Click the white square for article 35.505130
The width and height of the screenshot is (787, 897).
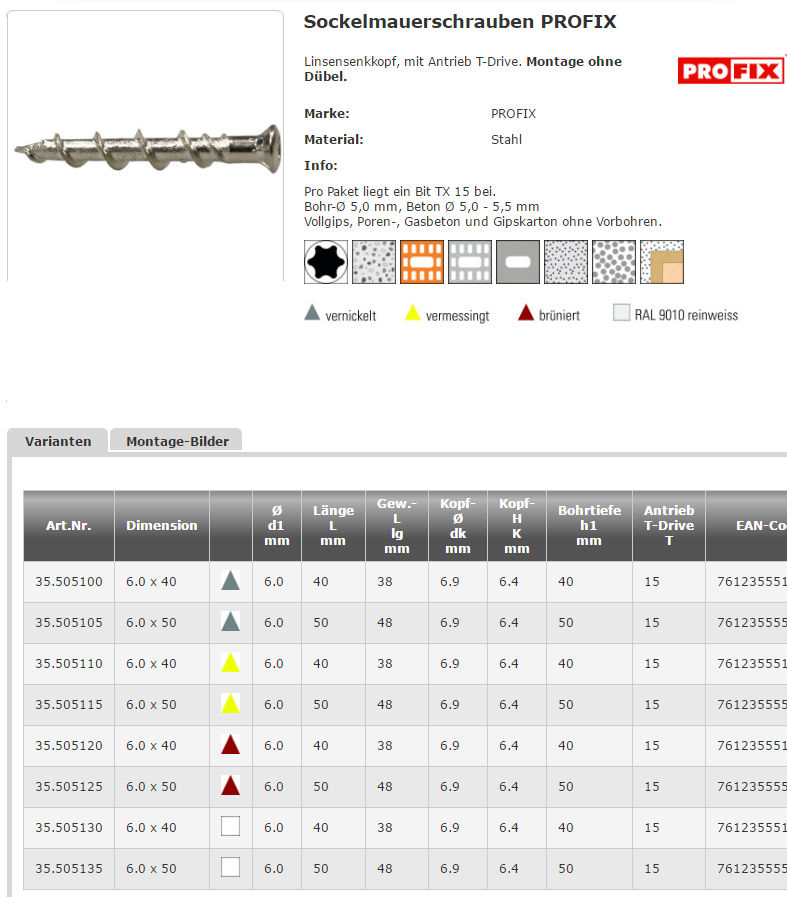point(231,826)
